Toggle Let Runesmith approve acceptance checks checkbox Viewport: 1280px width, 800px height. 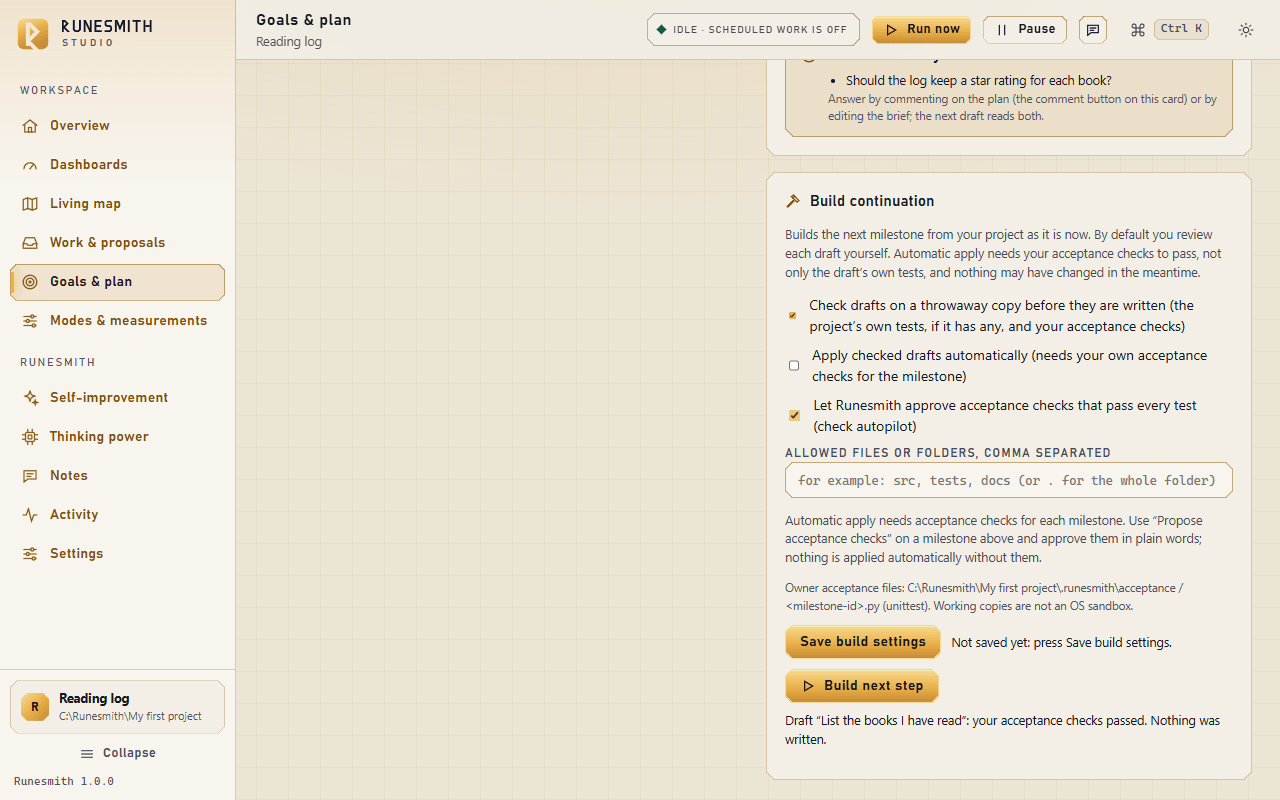point(794,416)
